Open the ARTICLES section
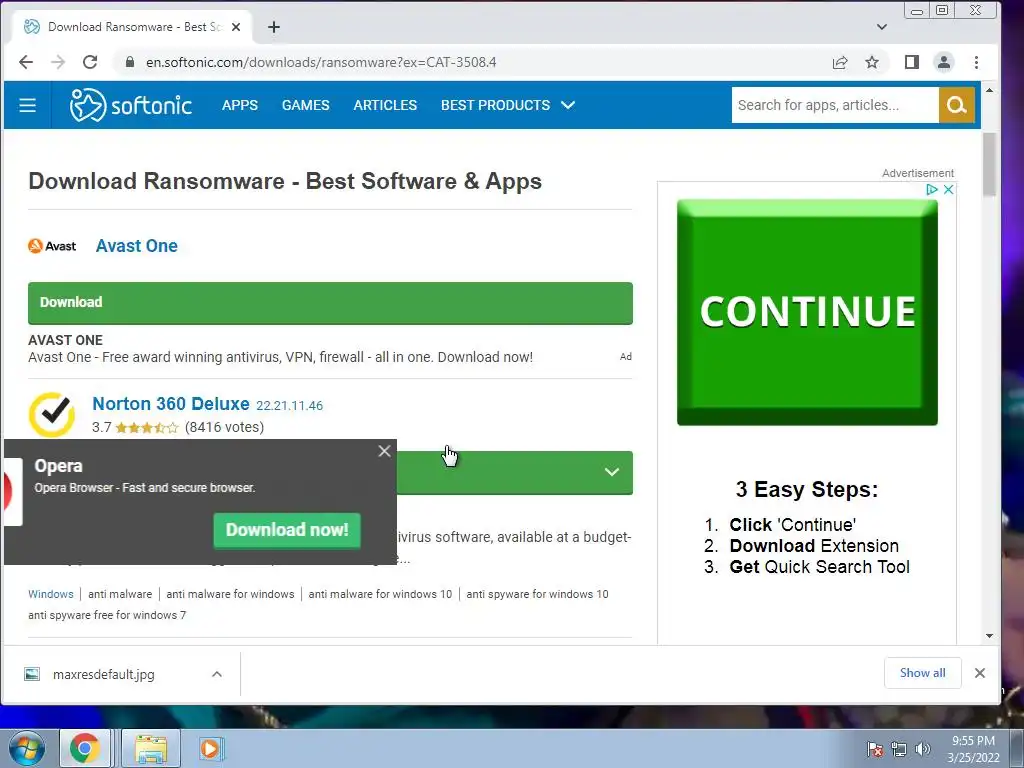Screen dimensions: 1024x768 [385, 105]
